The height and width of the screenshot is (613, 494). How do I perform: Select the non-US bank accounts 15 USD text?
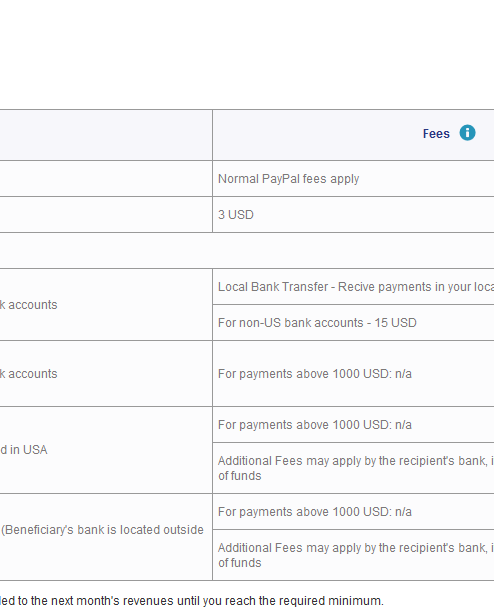pos(317,323)
